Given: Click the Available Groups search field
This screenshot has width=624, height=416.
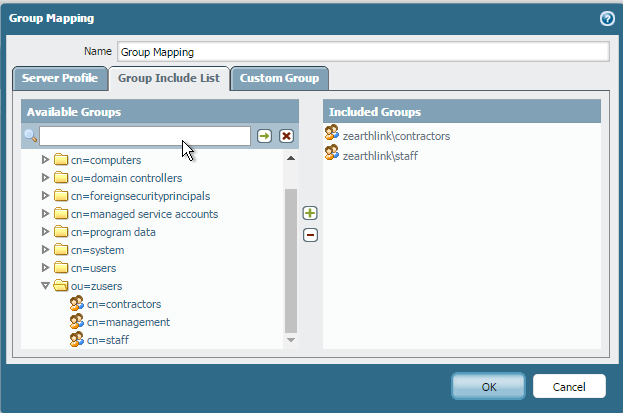Looking at the screenshot, I should [145, 136].
